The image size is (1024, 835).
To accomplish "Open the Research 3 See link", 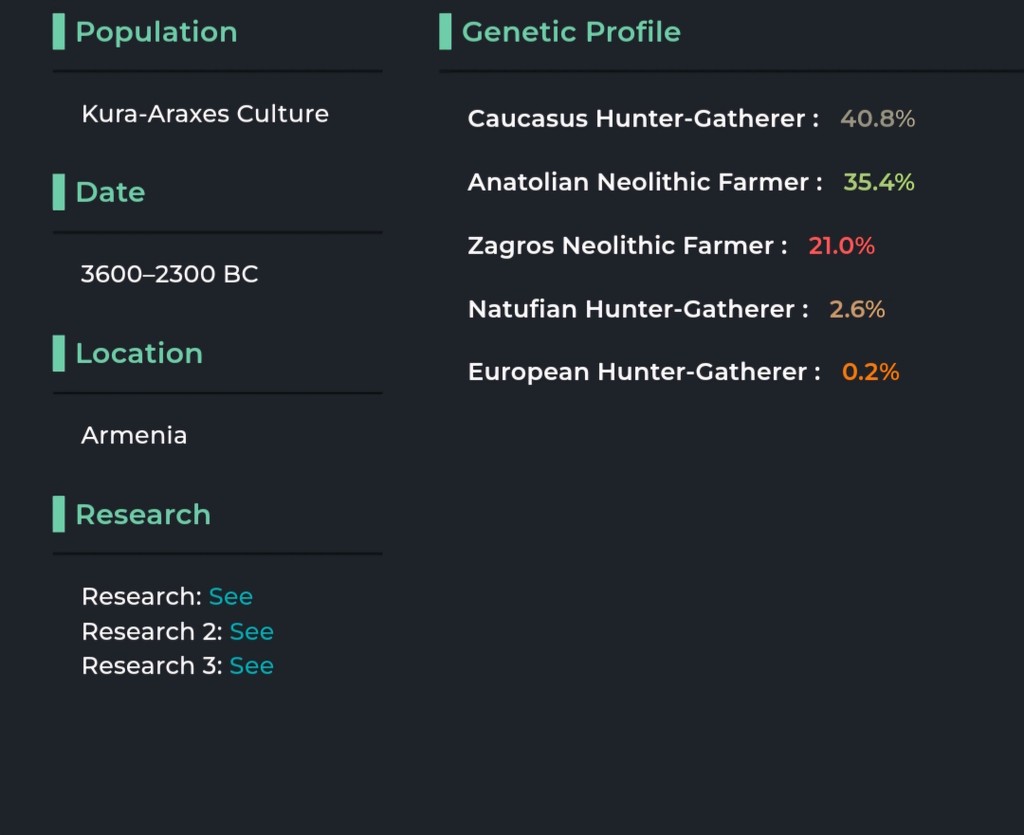I will (251, 665).
